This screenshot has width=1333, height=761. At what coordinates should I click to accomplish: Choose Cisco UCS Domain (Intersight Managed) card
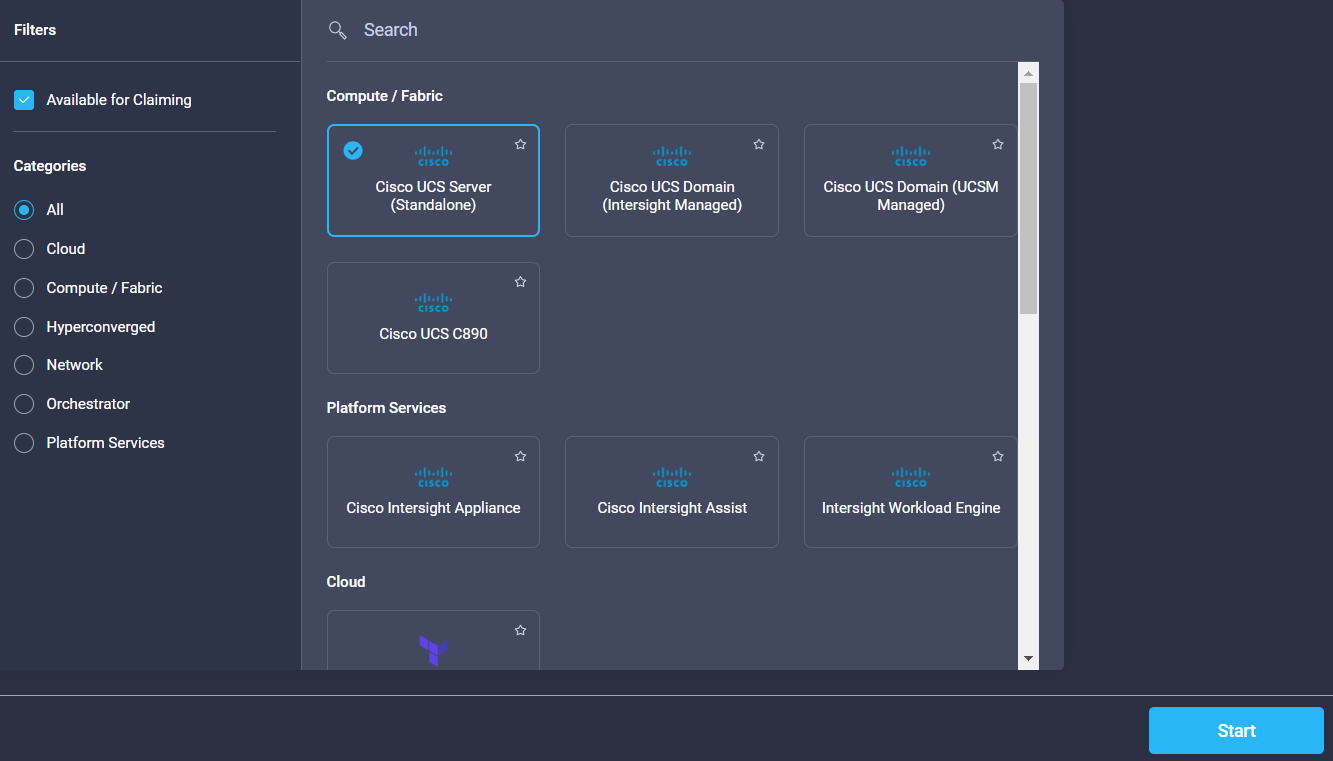pos(672,180)
